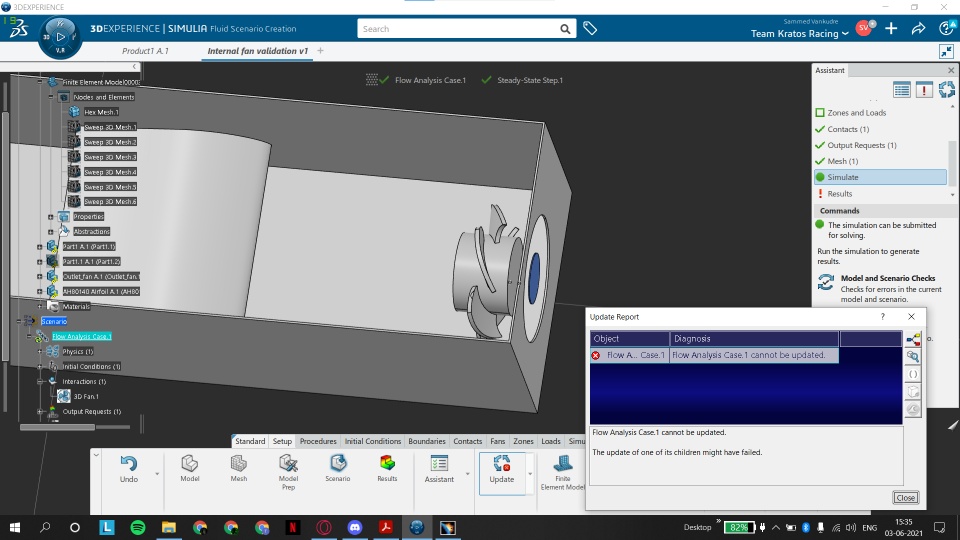Click the share arrow icon in top bar

pos(918,28)
